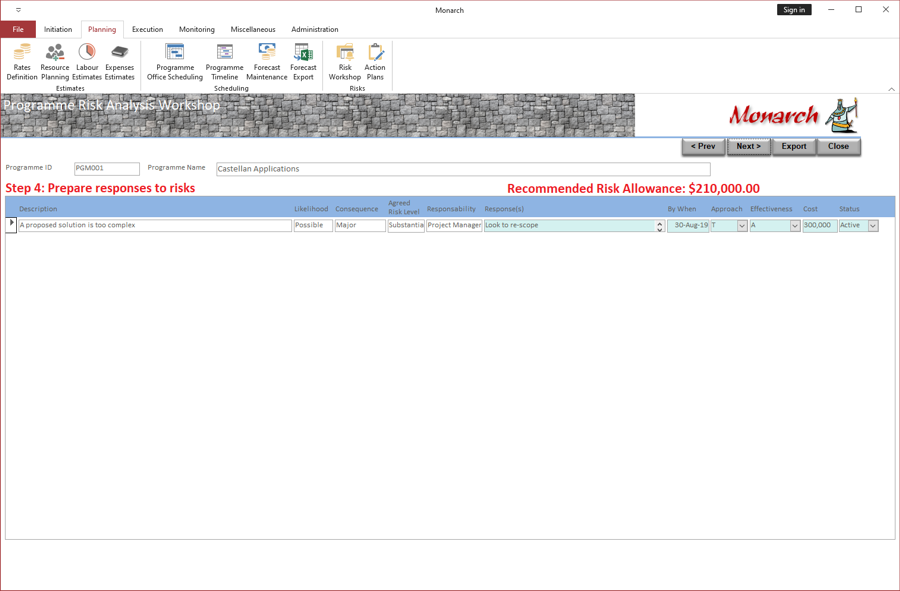Open Programme Office Scheduling
Screen dimensions: 900x591
(174, 62)
